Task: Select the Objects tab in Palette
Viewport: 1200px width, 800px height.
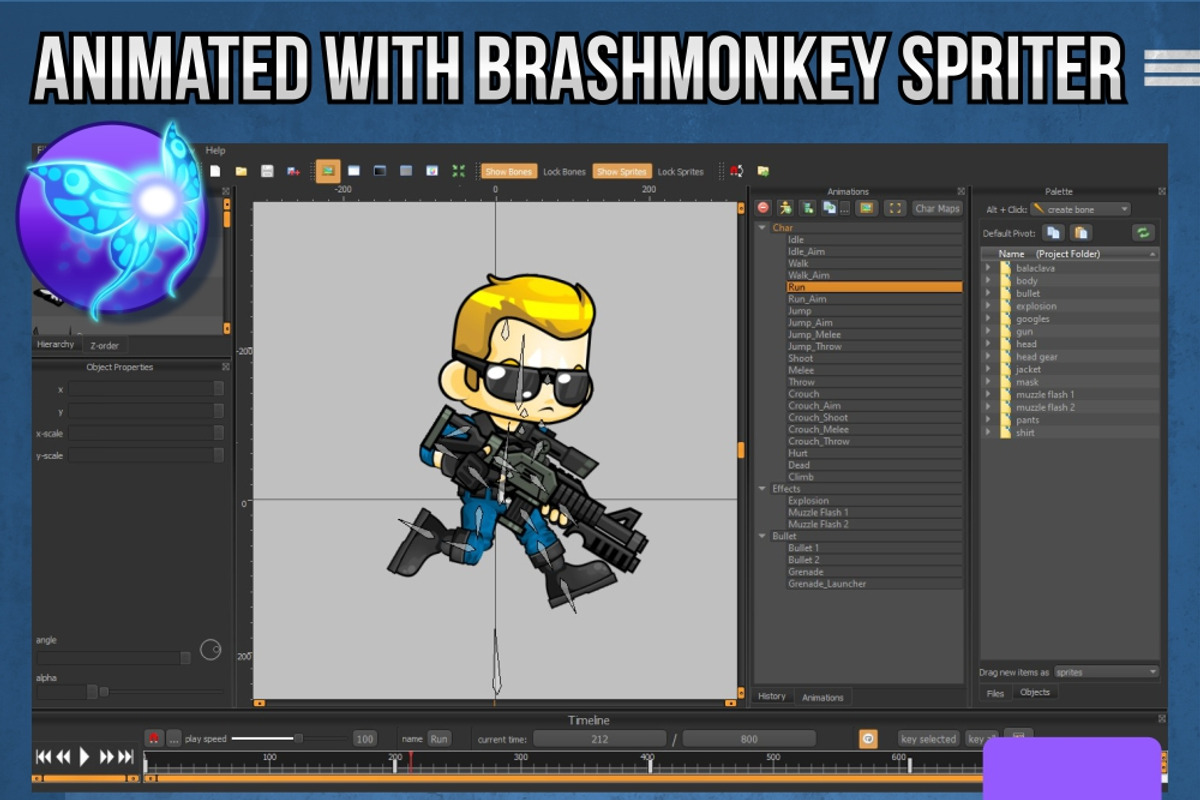Action: (x=1035, y=692)
